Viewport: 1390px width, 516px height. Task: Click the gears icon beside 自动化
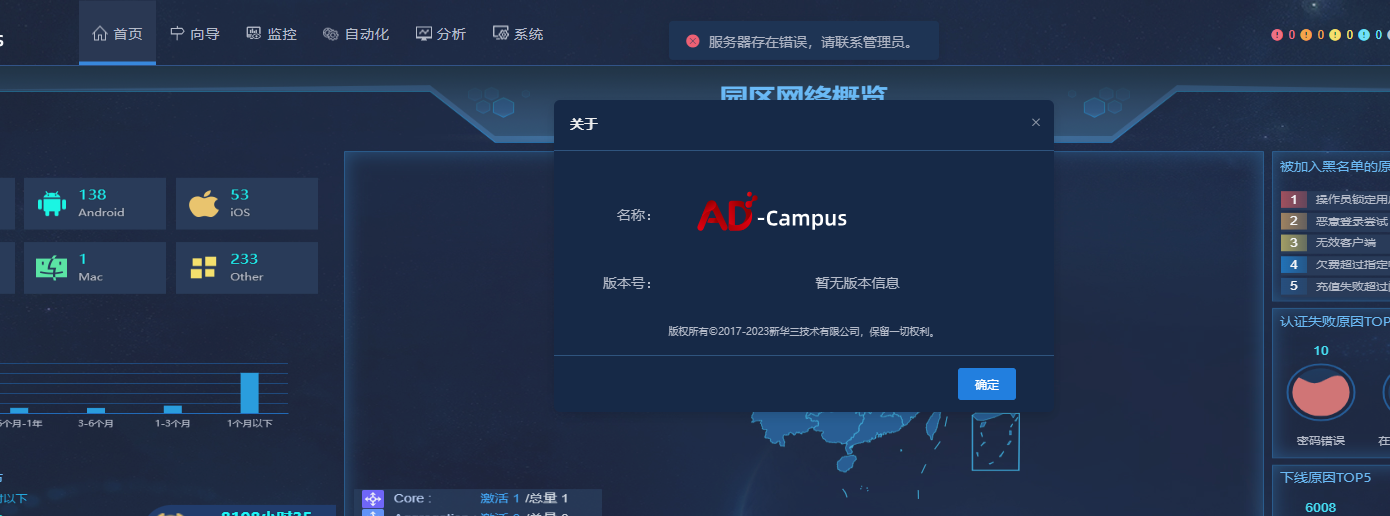tap(331, 33)
